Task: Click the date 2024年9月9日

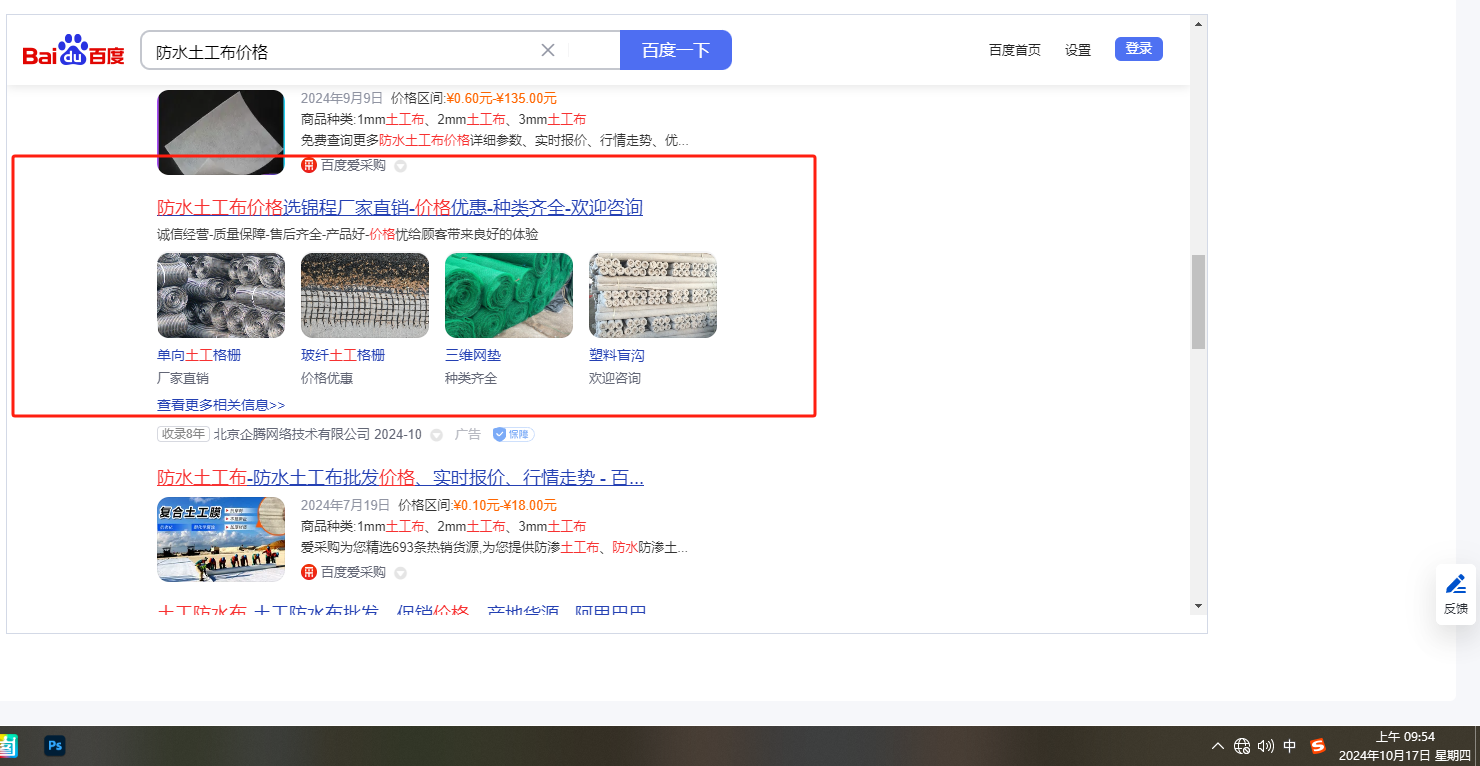Action: [x=342, y=98]
